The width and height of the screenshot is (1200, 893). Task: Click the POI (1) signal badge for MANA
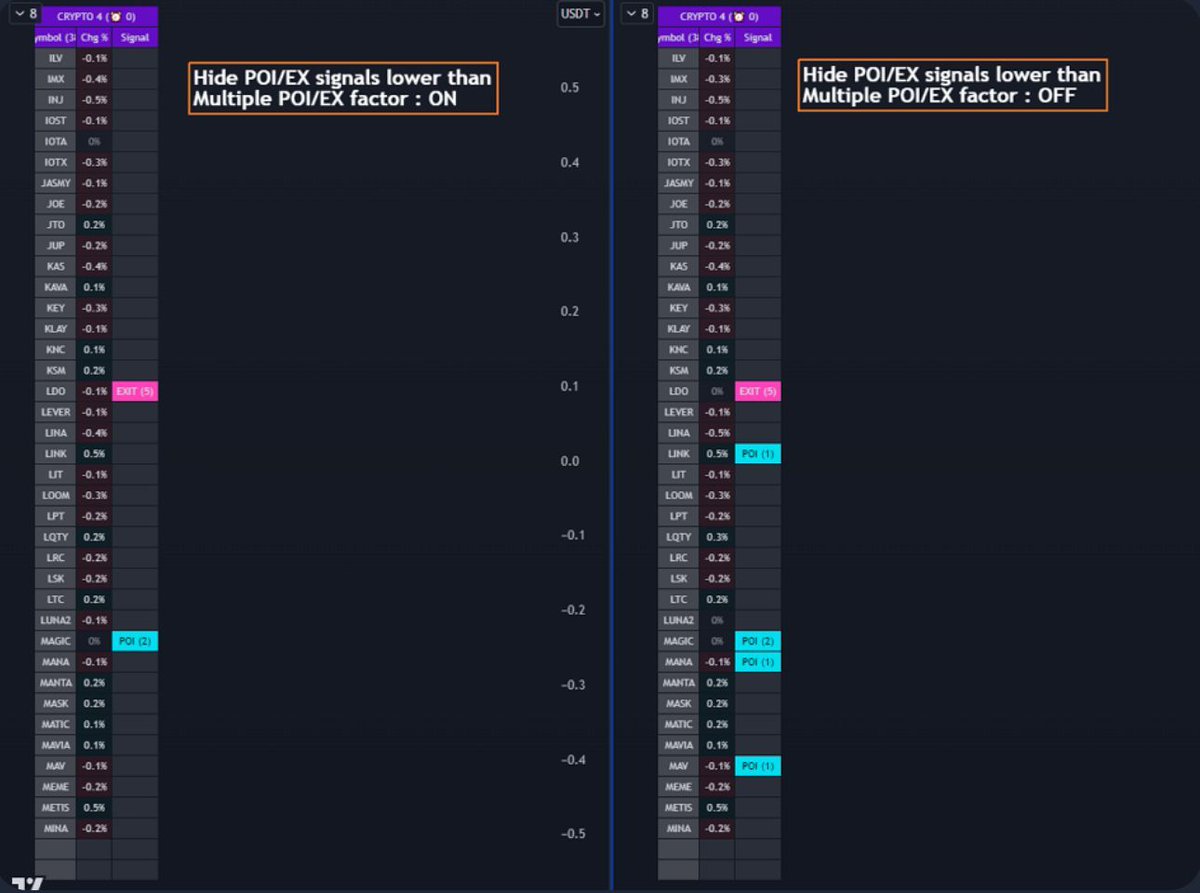(757, 661)
